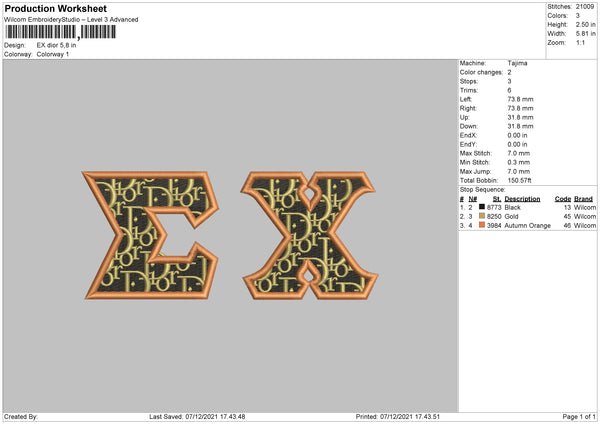This screenshot has width=600, height=424.
Task: Click the Code column header
Action: [563, 199]
